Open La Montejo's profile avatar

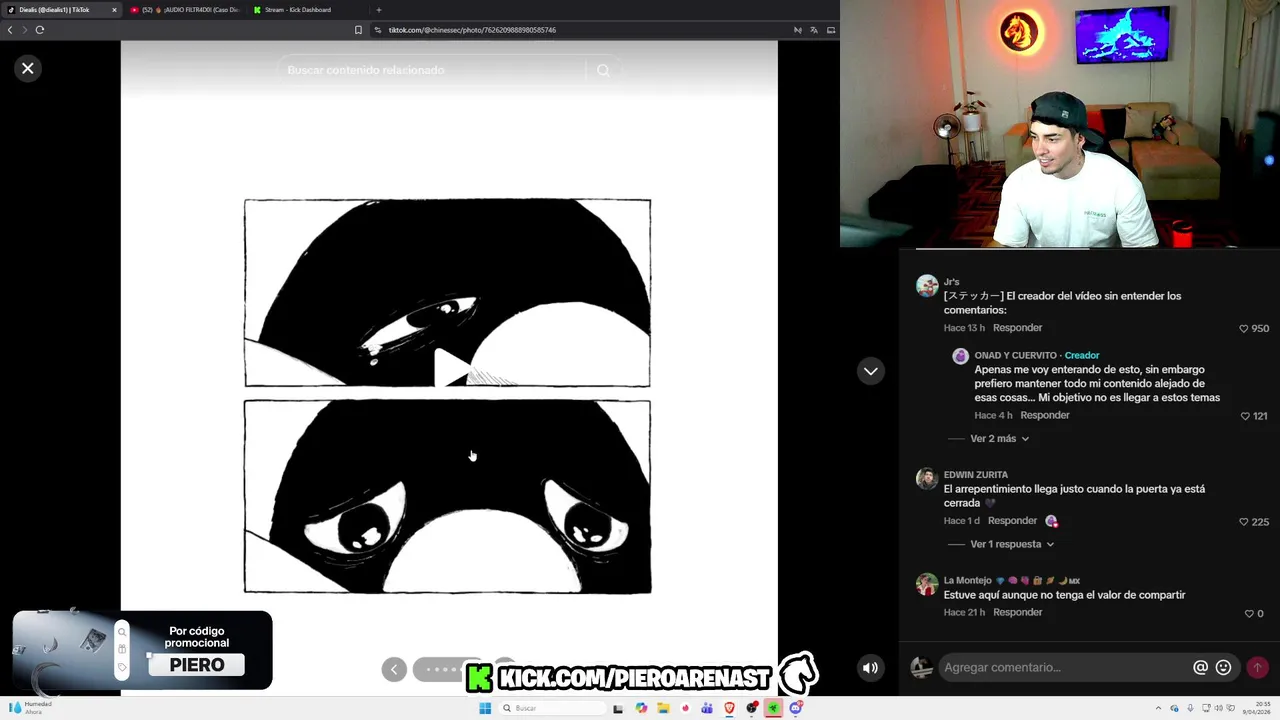(927, 584)
